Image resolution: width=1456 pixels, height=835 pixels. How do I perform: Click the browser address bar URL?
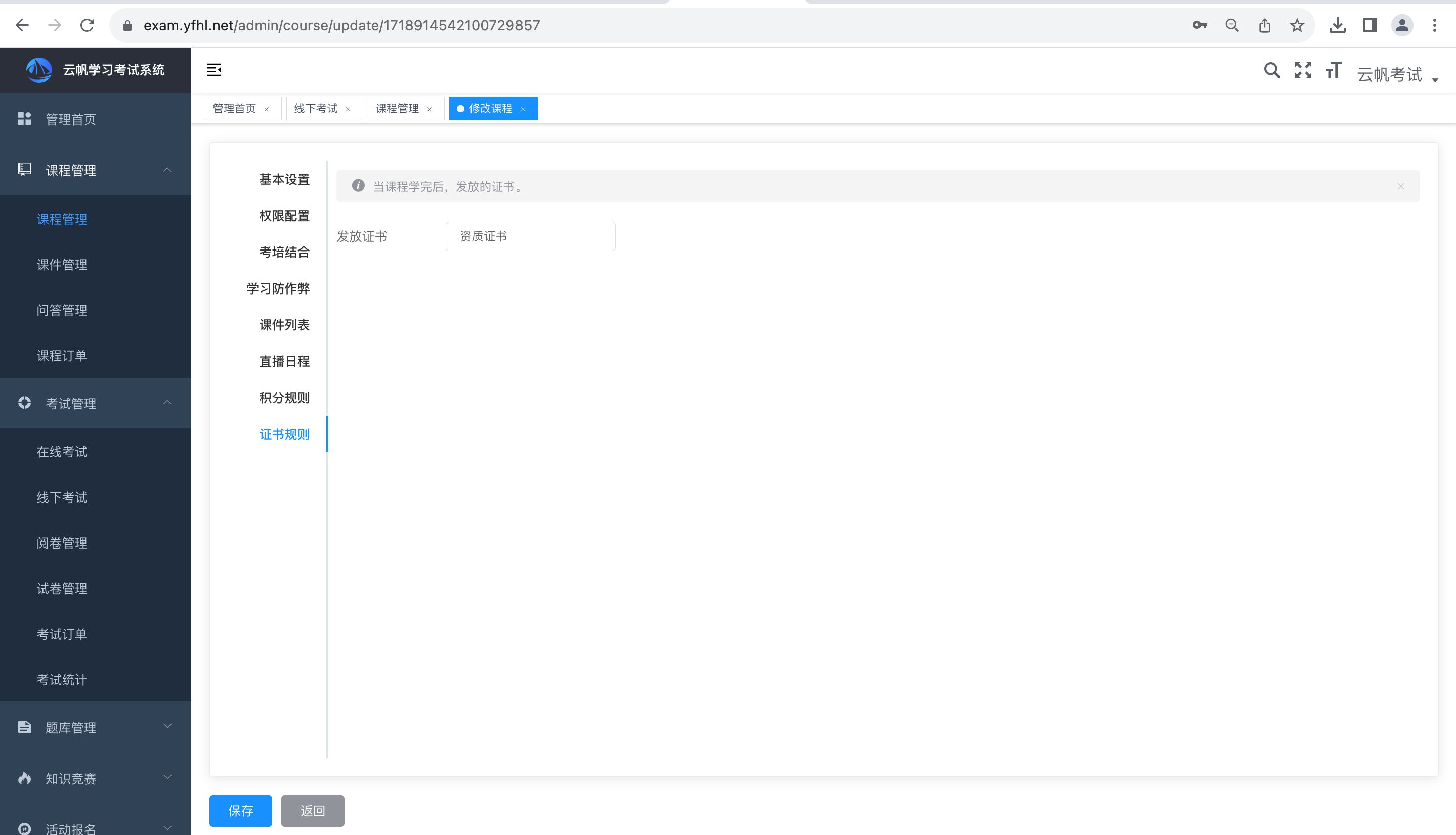(x=341, y=25)
